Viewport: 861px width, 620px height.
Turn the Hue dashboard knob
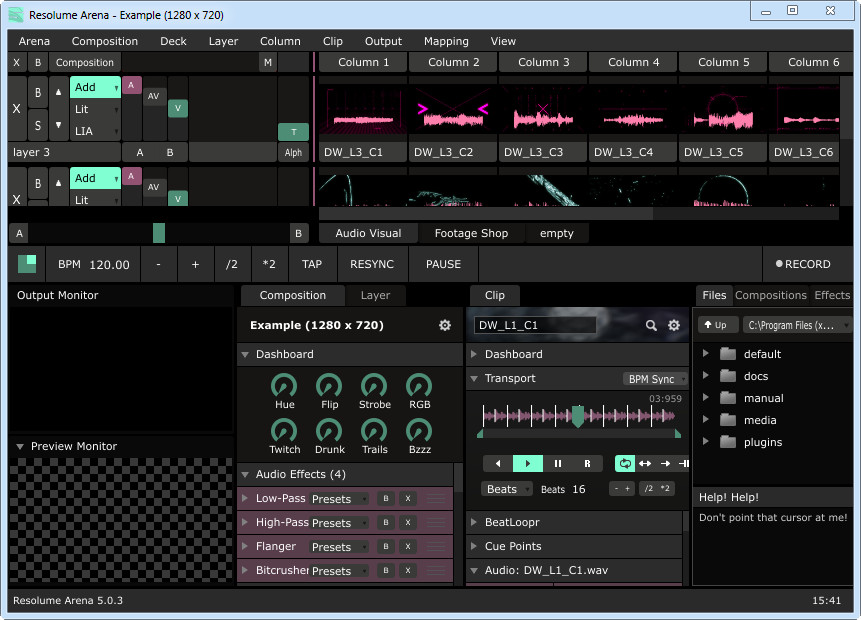click(x=285, y=386)
